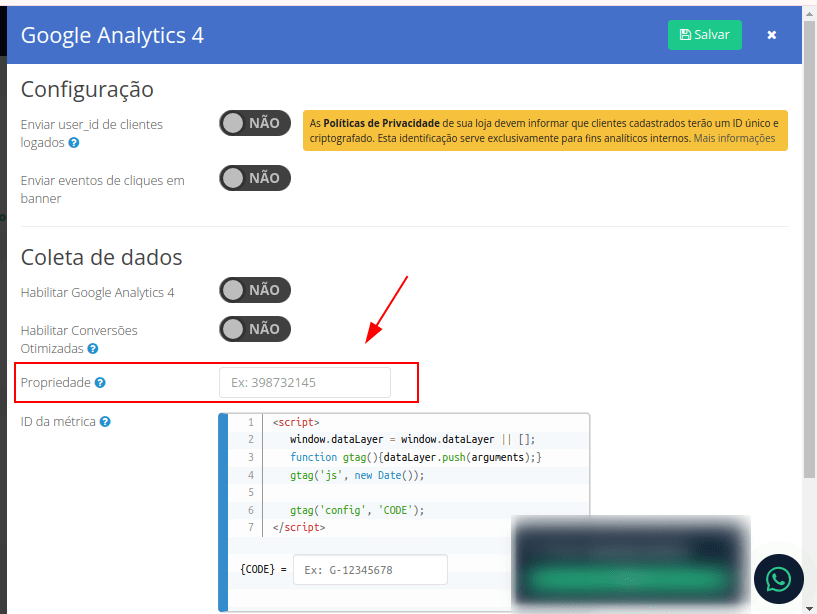
Task: Open help icon next to logados
Action: 74,143
